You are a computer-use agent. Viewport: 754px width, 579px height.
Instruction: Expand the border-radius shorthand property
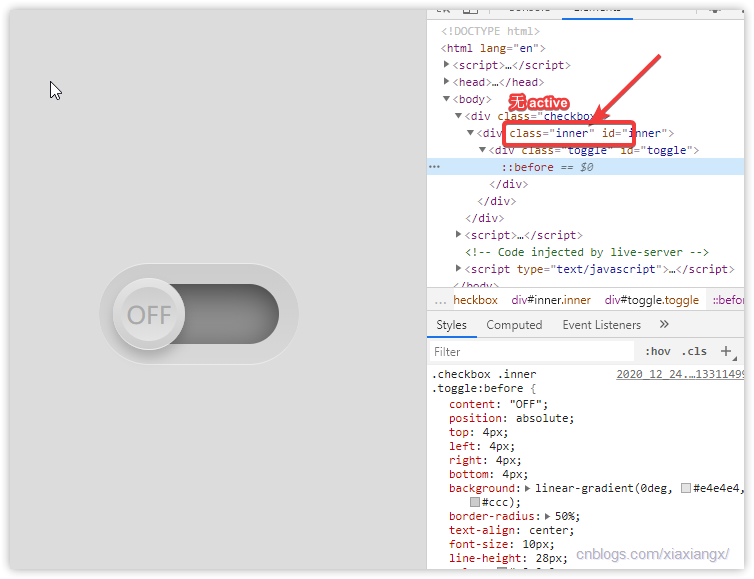tap(547, 516)
